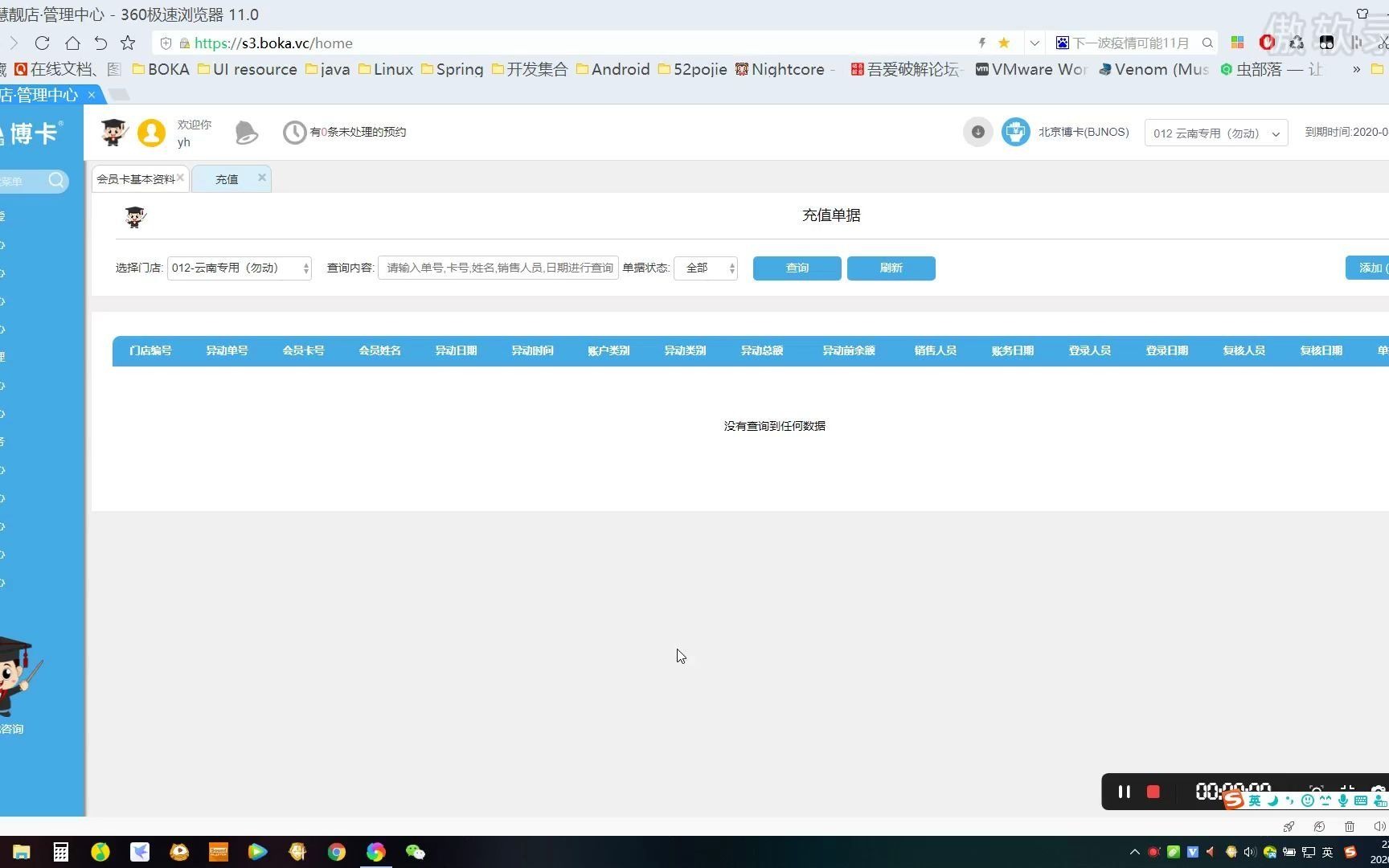Click the 复核人员 column header
The height and width of the screenshot is (868, 1389).
click(1244, 351)
